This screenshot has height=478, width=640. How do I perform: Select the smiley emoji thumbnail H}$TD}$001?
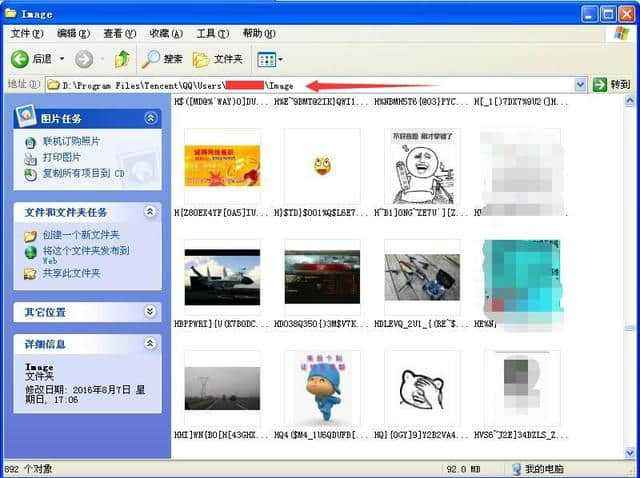pyautogui.click(x=322, y=166)
